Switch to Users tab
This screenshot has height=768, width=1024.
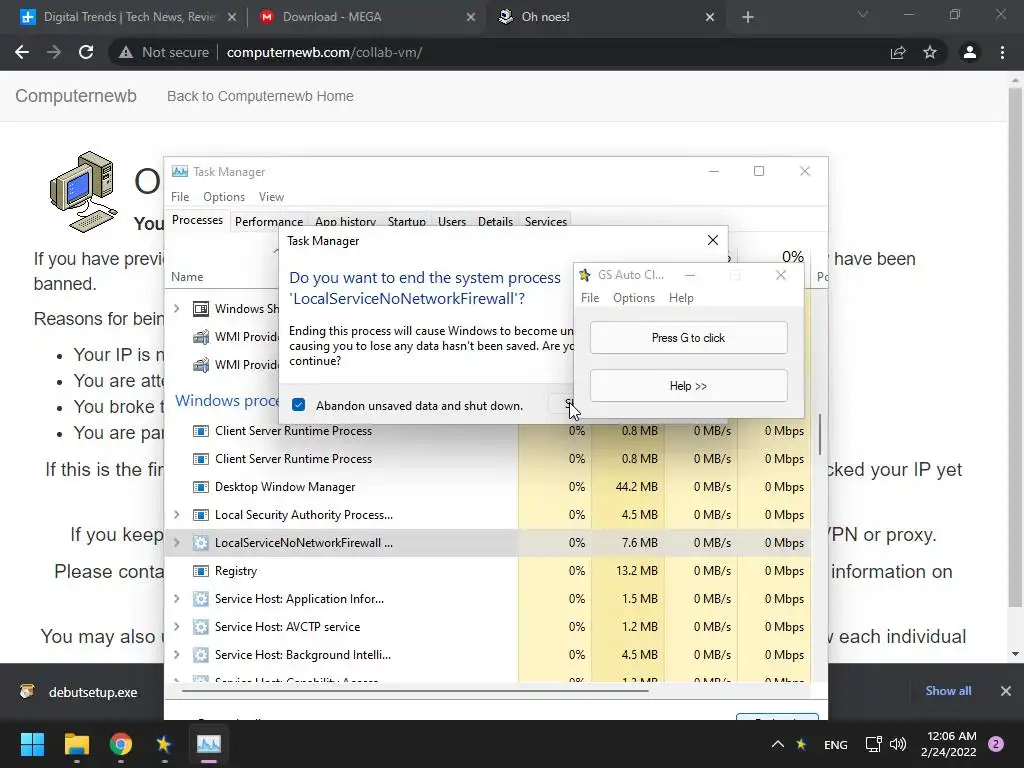pyautogui.click(x=452, y=221)
